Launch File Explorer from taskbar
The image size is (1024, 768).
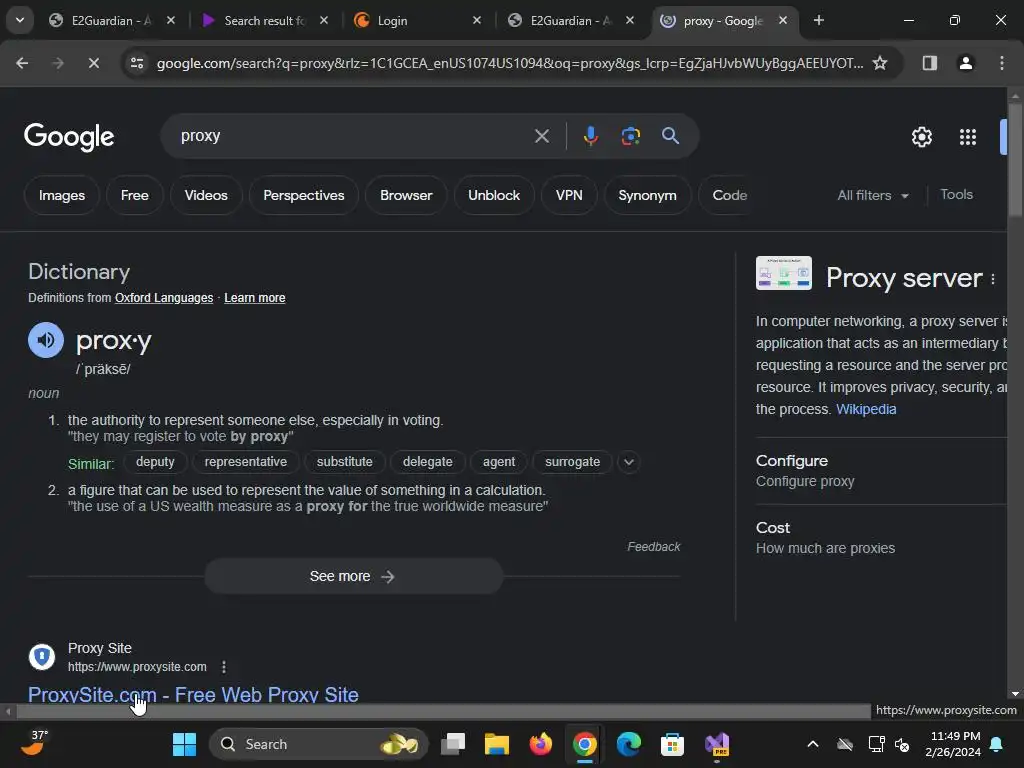(496, 744)
